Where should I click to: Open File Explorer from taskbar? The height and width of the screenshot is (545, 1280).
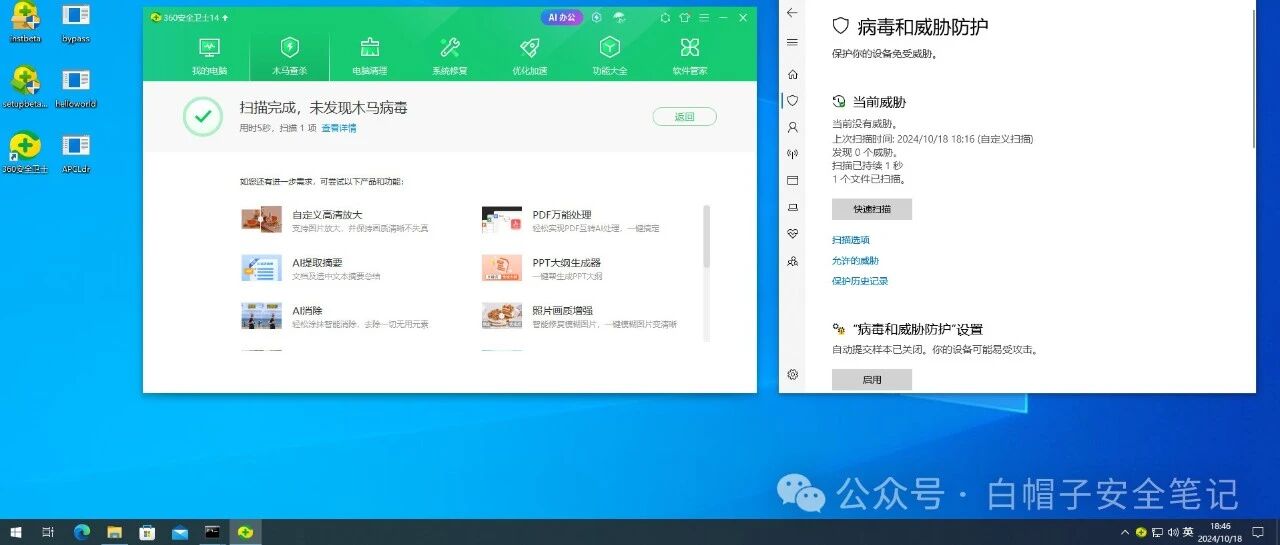click(x=115, y=532)
